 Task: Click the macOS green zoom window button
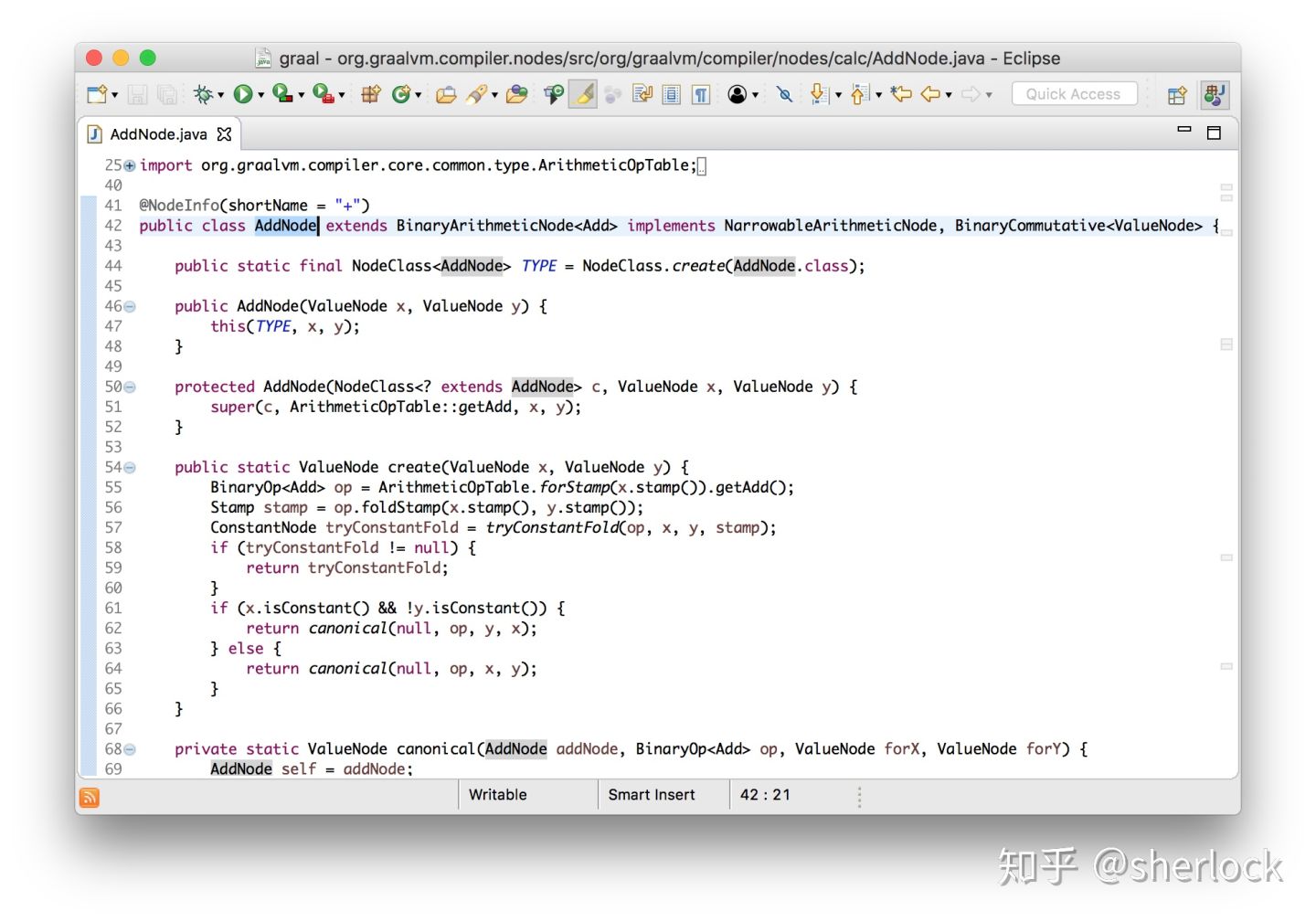[147, 58]
